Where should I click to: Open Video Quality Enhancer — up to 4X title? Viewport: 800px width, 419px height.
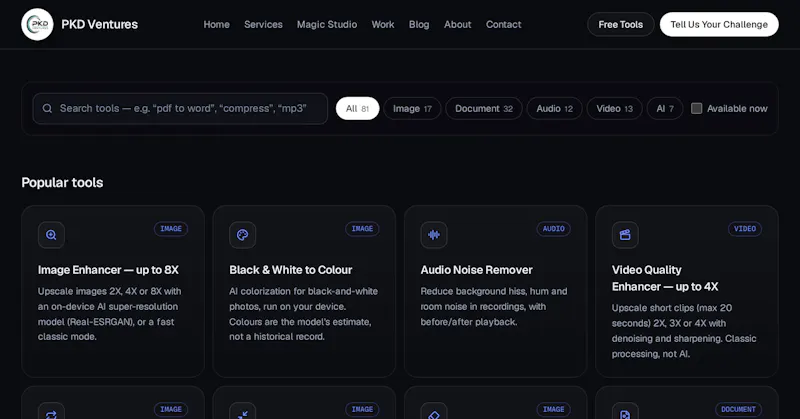(665, 278)
